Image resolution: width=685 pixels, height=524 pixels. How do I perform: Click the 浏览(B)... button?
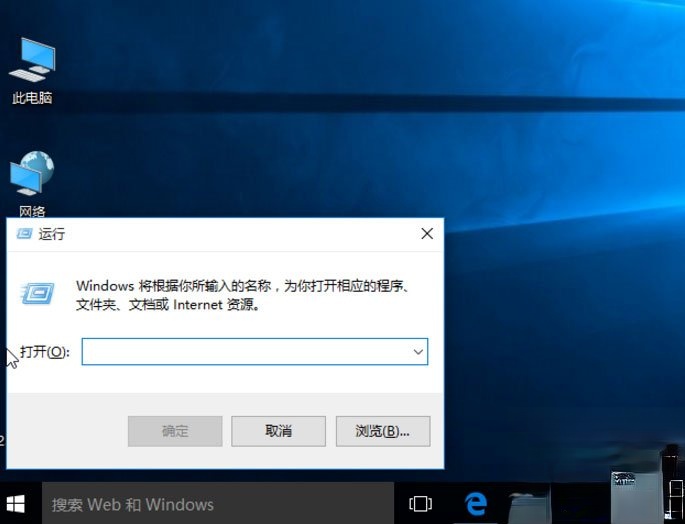[383, 431]
